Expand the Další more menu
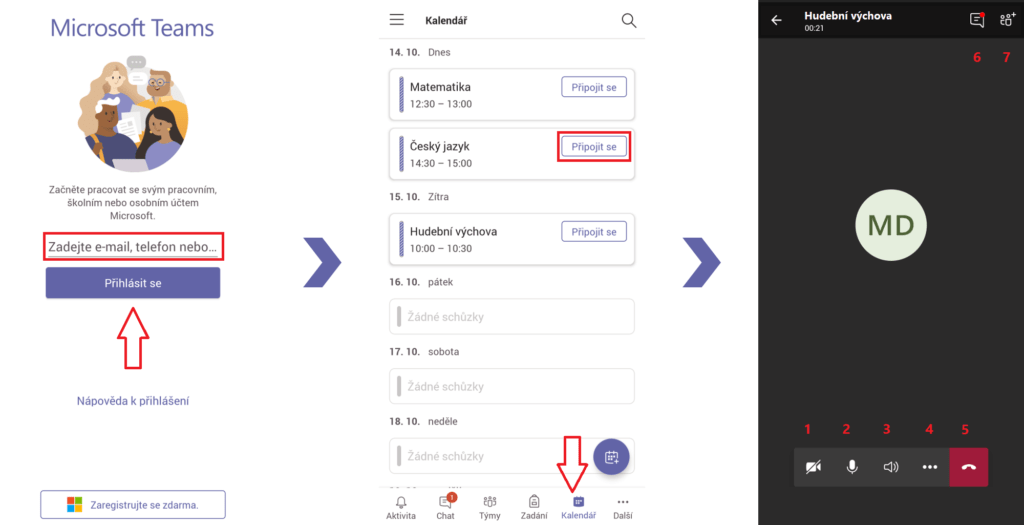1024x525 pixels. [x=622, y=507]
